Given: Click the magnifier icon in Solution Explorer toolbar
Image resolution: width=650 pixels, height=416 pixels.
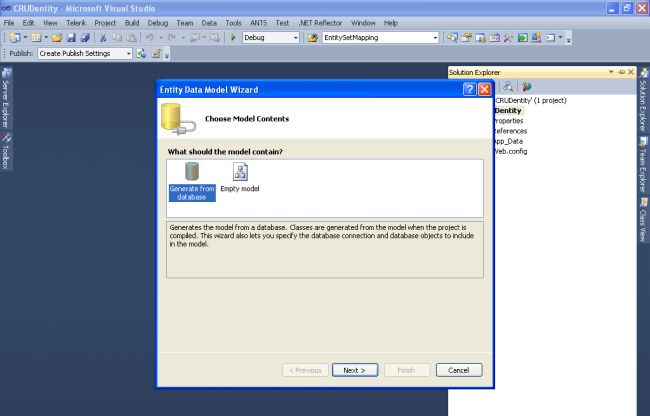Looking at the screenshot, I should (x=508, y=87).
